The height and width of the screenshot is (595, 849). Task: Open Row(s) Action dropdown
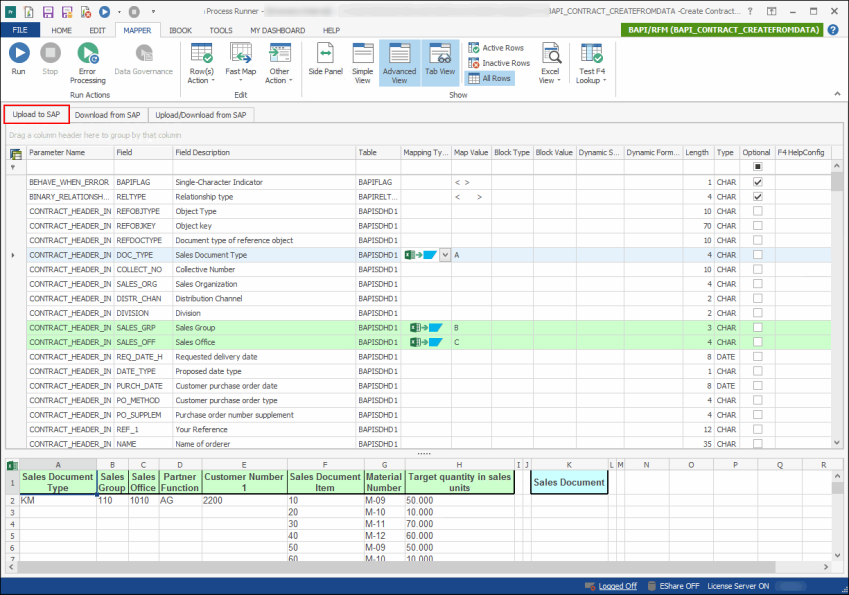pyautogui.click(x=201, y=64)
